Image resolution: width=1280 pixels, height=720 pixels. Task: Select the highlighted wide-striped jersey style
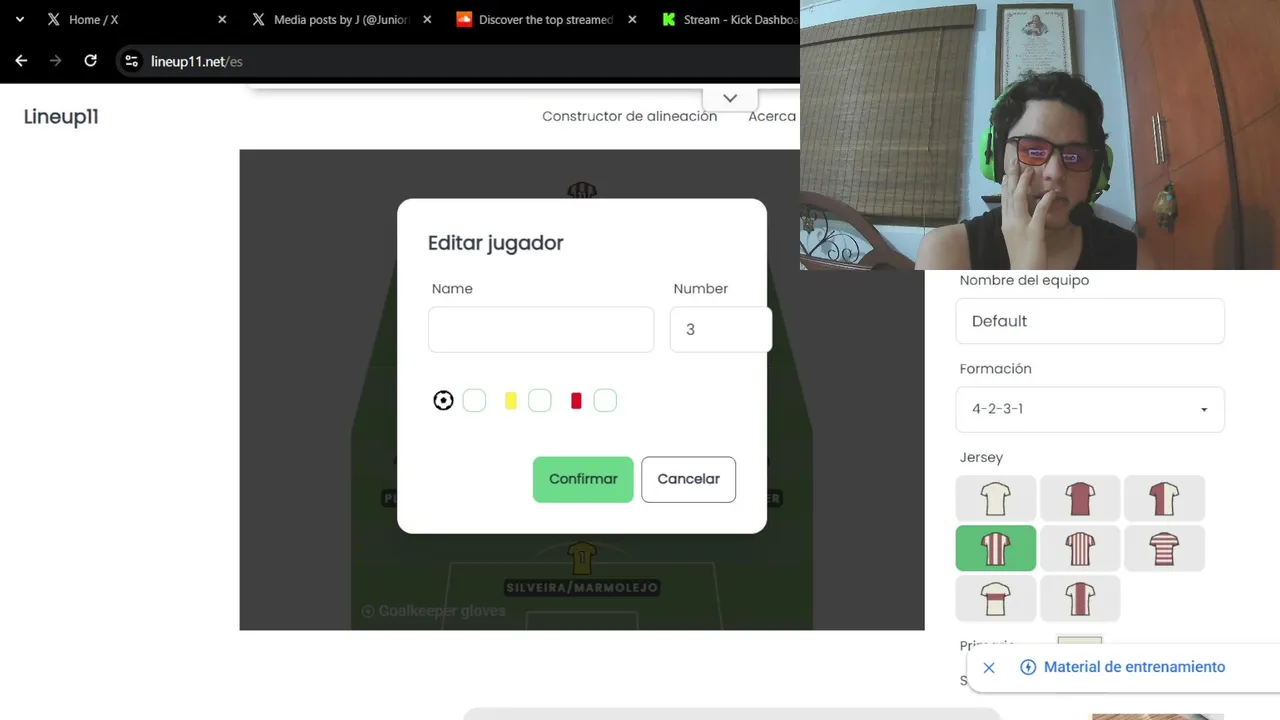click(x=995, y=548)
